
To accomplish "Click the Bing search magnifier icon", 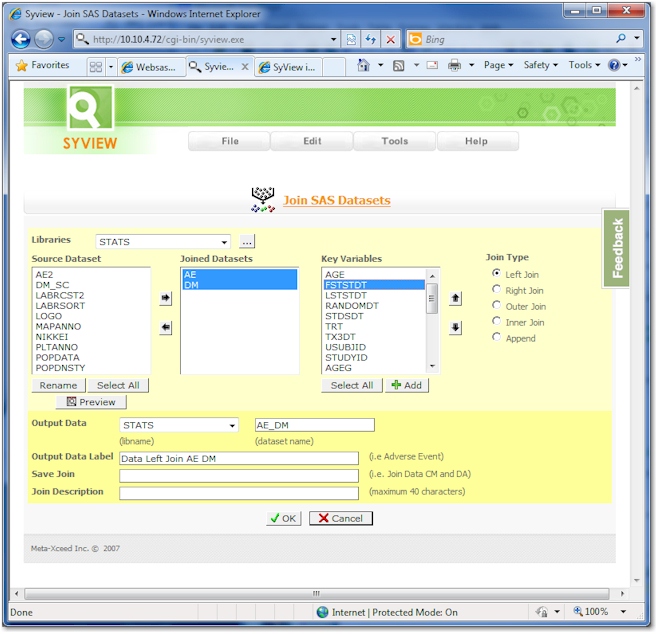I will click(x=621, y=39).
